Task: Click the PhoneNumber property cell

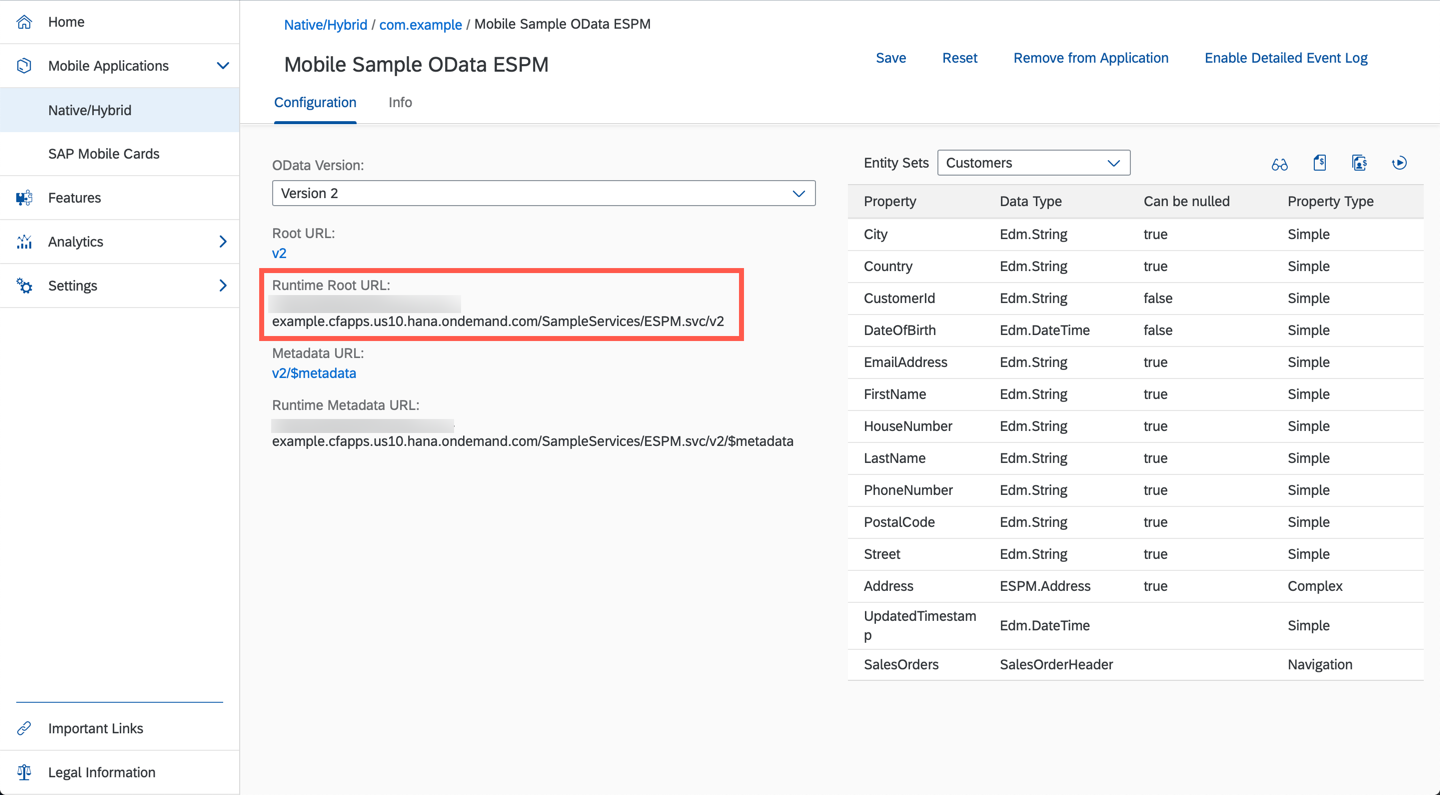Action: [x=909, y=490]
